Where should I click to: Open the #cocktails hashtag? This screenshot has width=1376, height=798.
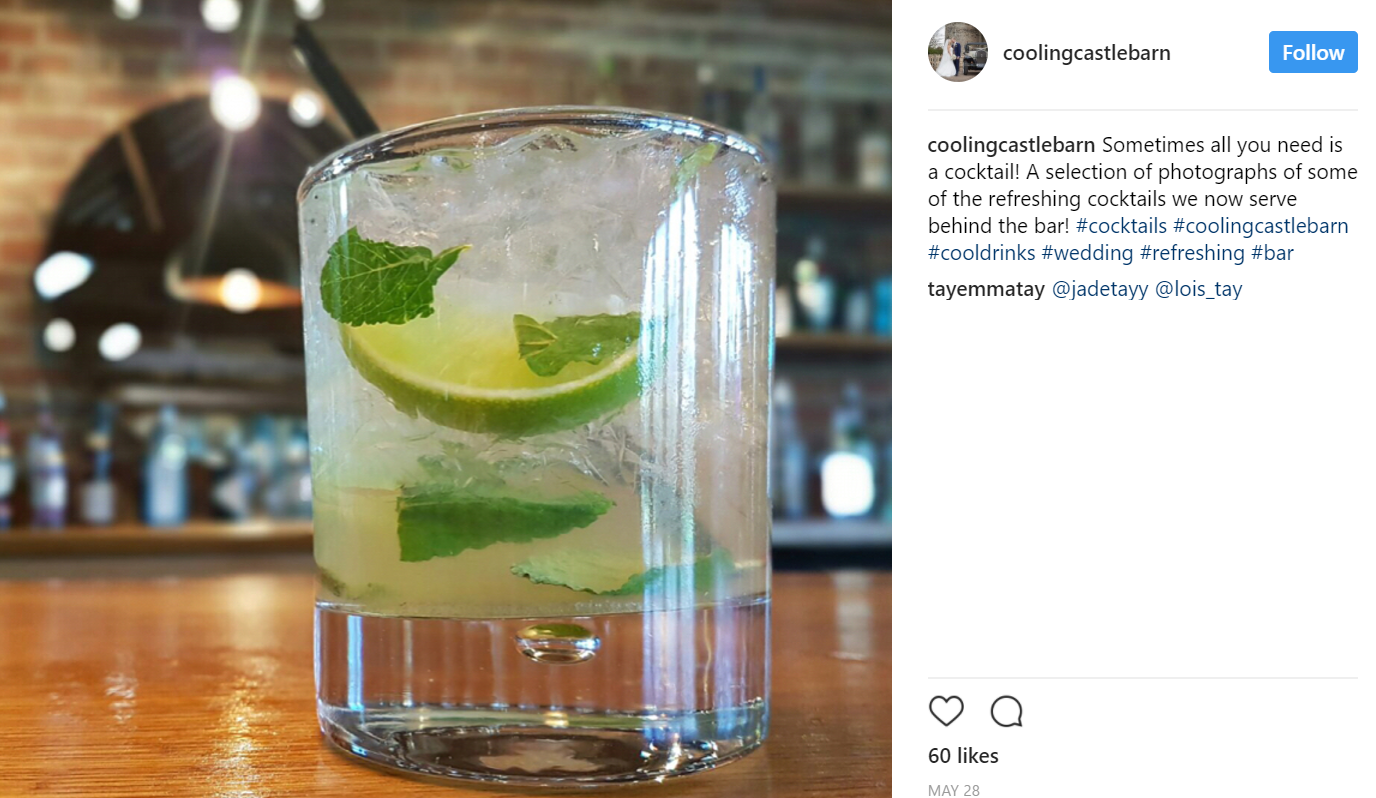[x=1121, y=226]
